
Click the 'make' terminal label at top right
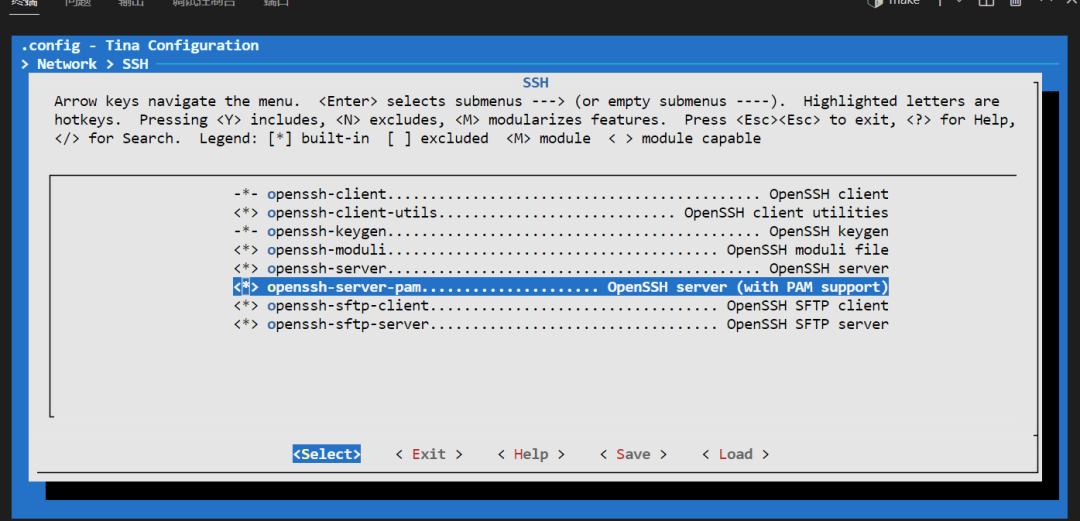904,2
